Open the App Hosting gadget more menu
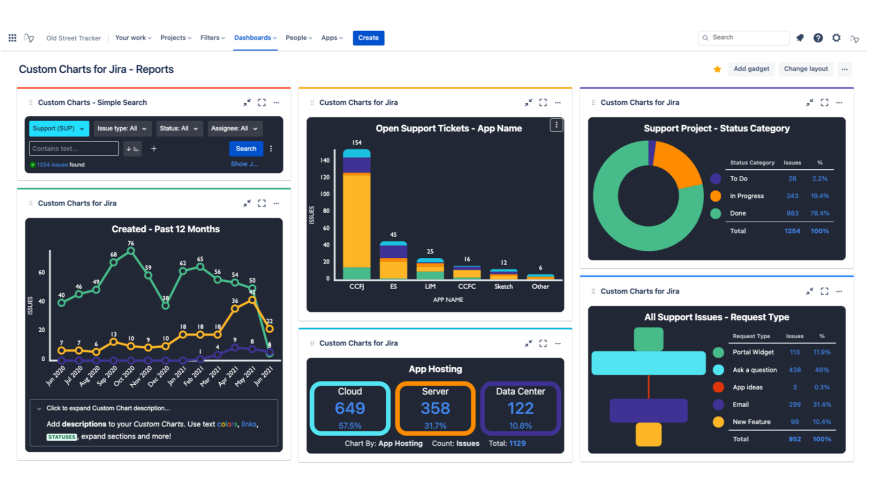The height and width of the screenshot is (494, 870). pos(558,343)
